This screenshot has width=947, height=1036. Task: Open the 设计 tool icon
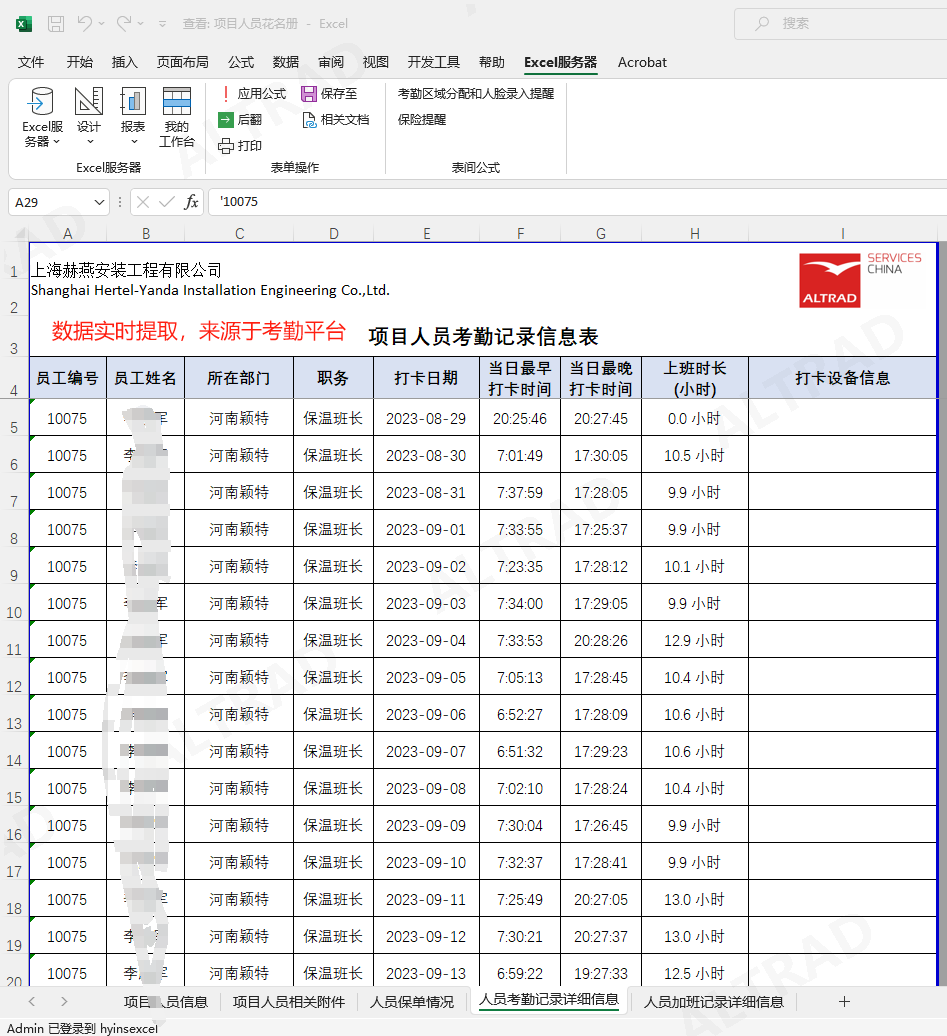pos(89,102)
